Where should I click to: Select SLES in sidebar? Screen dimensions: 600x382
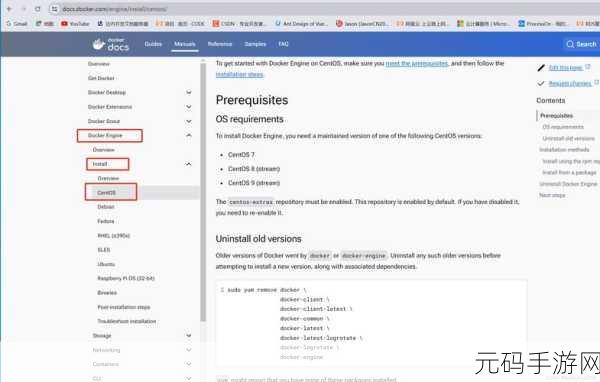(x=104, y=250)
